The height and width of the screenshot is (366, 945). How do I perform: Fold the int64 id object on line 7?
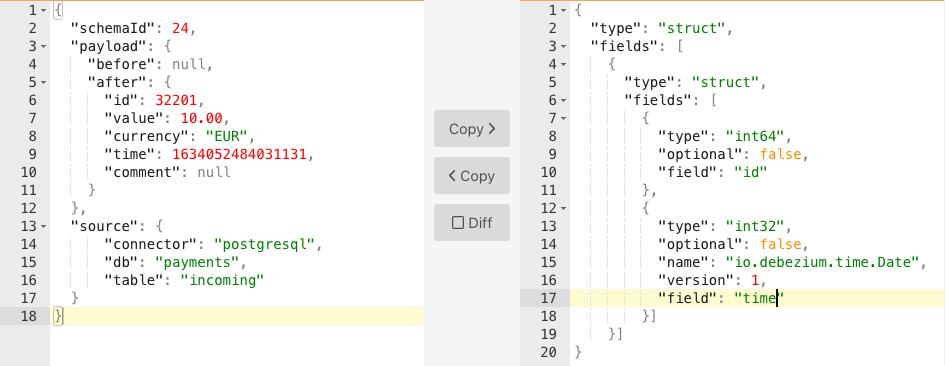(563, 119)
